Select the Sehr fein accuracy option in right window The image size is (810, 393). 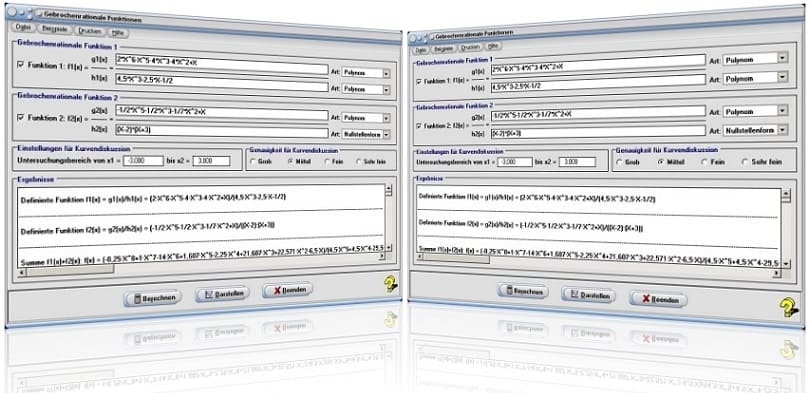click(745, 162)
